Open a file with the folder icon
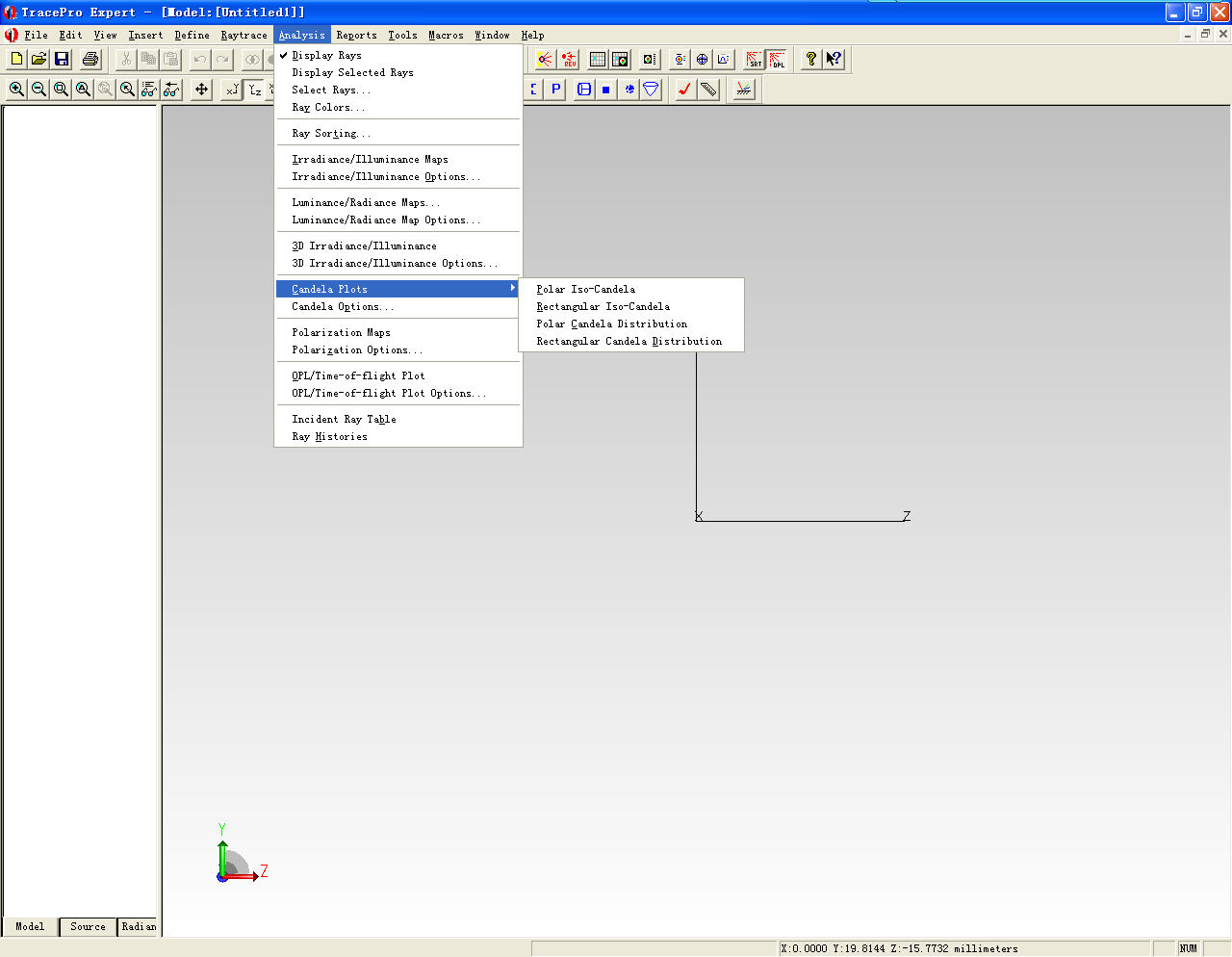Image resolution: width=1232 pixels, height=957 pixels. click(x=38, y=60)
